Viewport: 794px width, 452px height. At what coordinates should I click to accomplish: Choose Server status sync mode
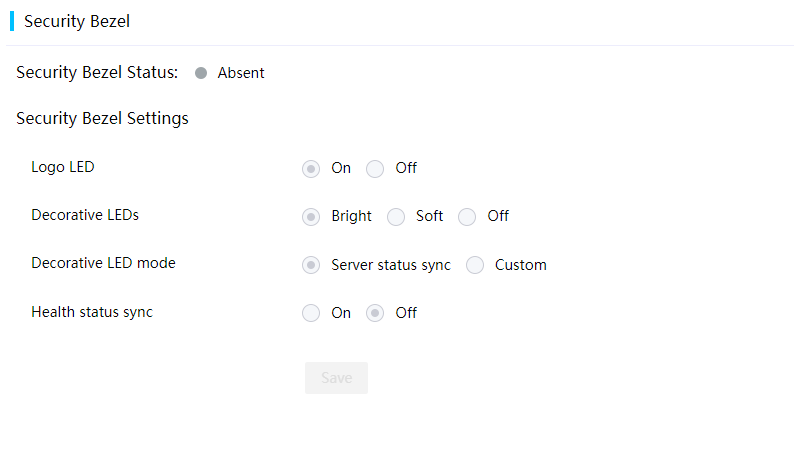(x=311, y=265)
